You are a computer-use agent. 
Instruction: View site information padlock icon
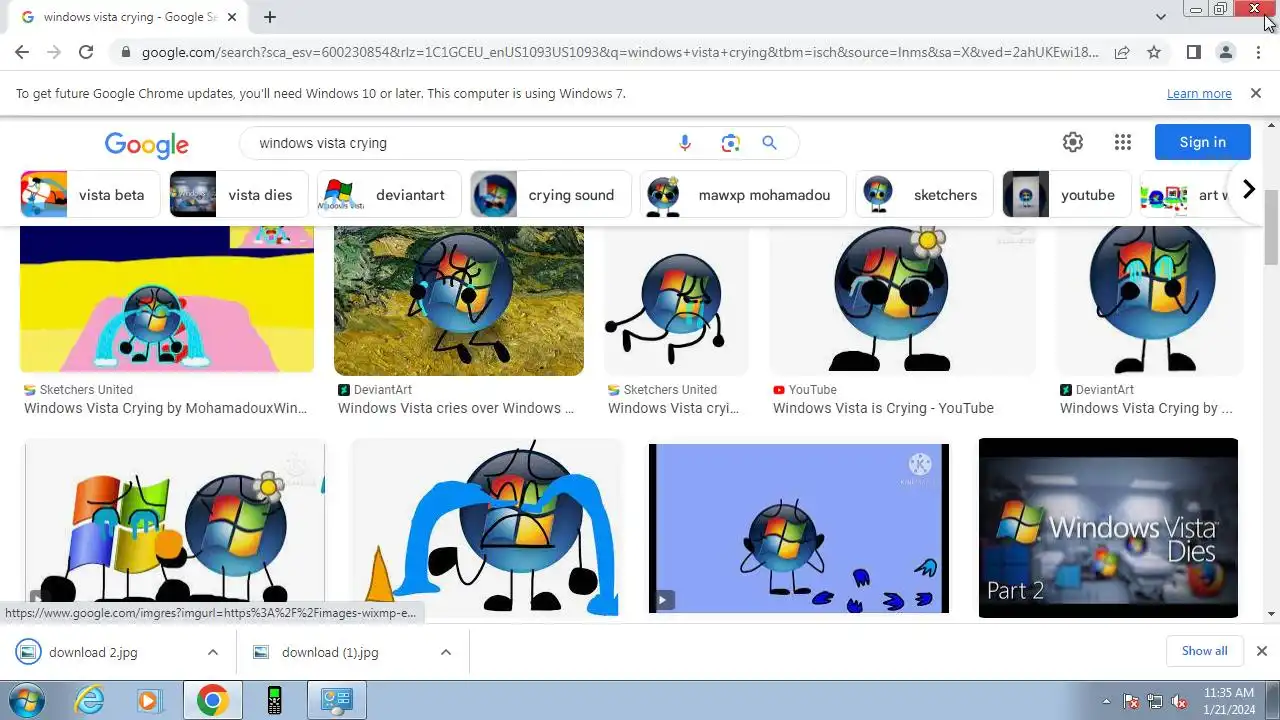pyautogui.click(x=125, y=52)
